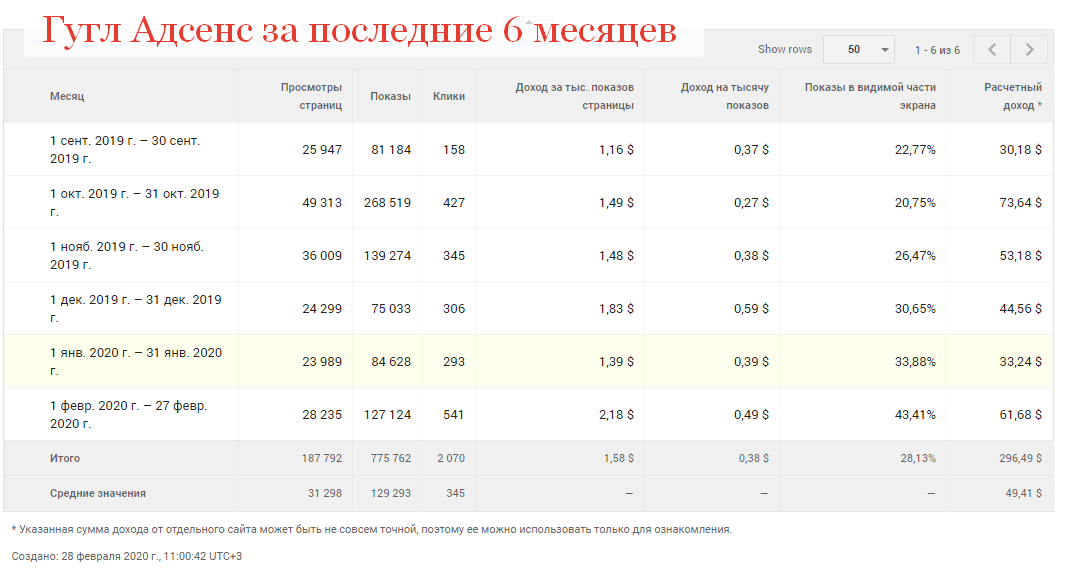This screenshot has height=576, width=1068.
Task: Sort by Показы в видимой части экрана header
Action: point(870,96)
